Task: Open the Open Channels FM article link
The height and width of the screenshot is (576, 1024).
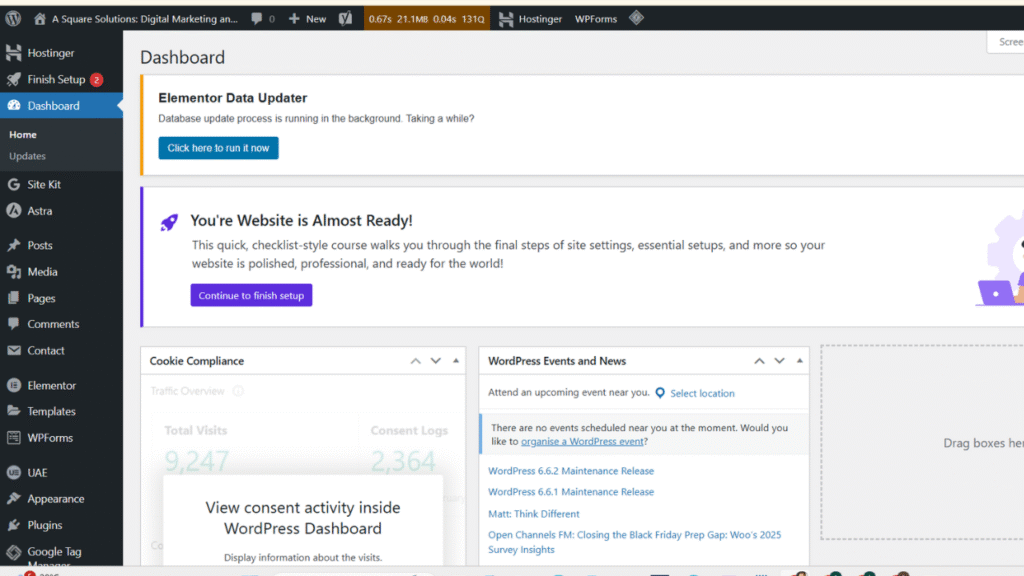Action: click(x=634, y=542)
